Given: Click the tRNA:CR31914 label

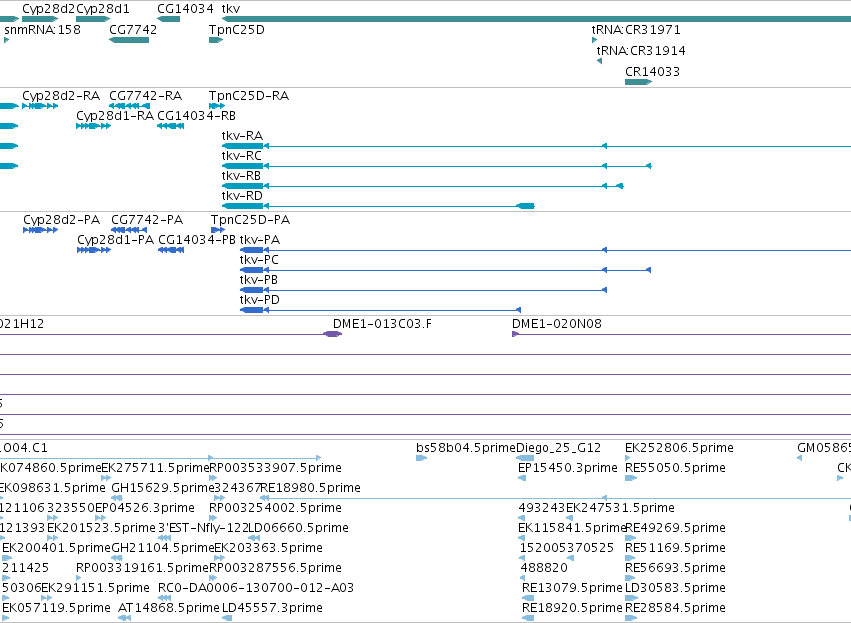Looking at the screenshot, I should point(641,50).
